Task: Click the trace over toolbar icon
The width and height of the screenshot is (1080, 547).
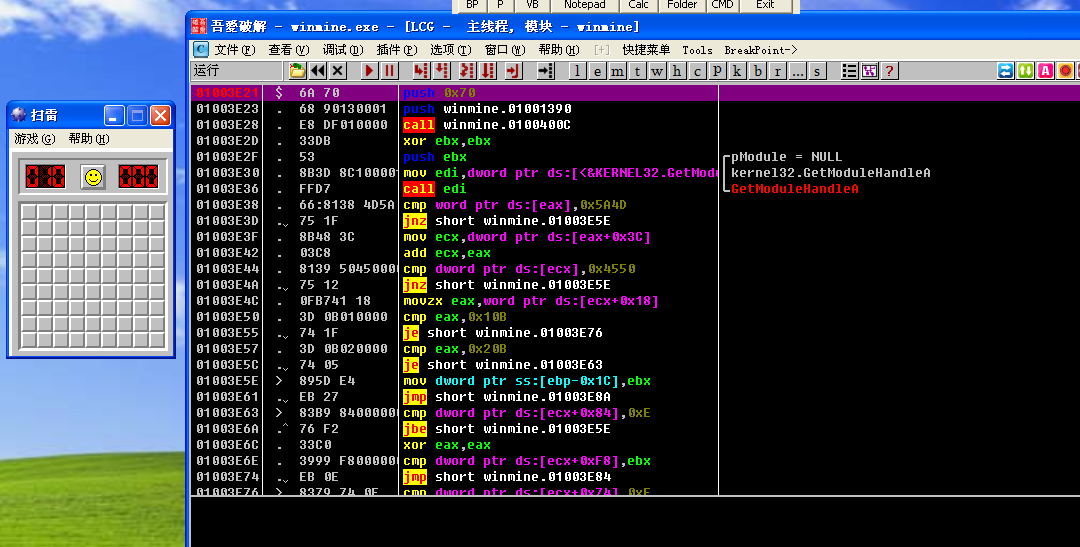Action: [x=488, y=70]
